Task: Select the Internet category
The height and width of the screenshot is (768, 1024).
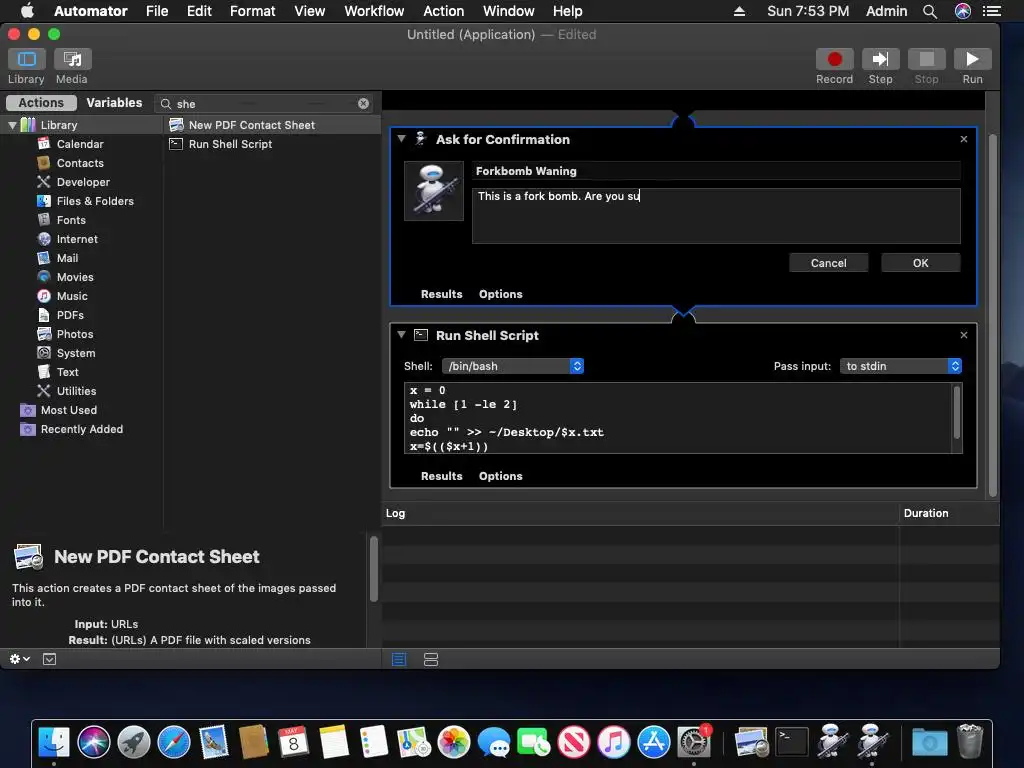Action: [x=77, y=239]
